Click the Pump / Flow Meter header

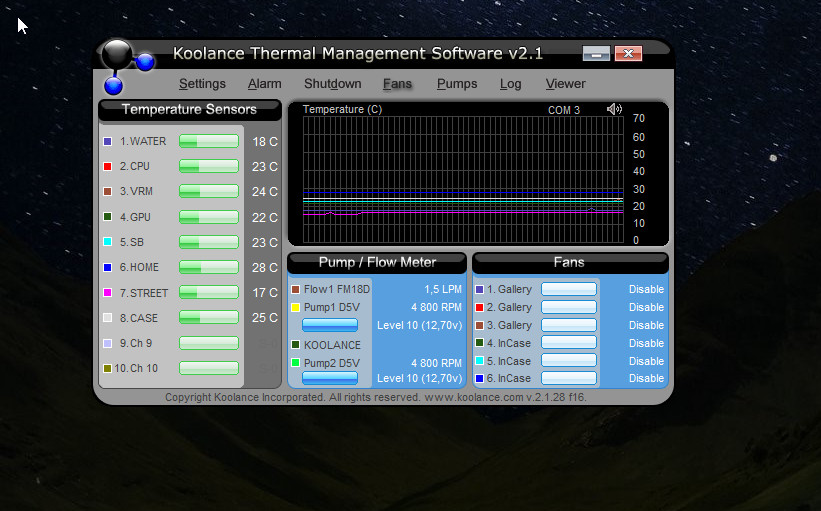pos(377,262)
